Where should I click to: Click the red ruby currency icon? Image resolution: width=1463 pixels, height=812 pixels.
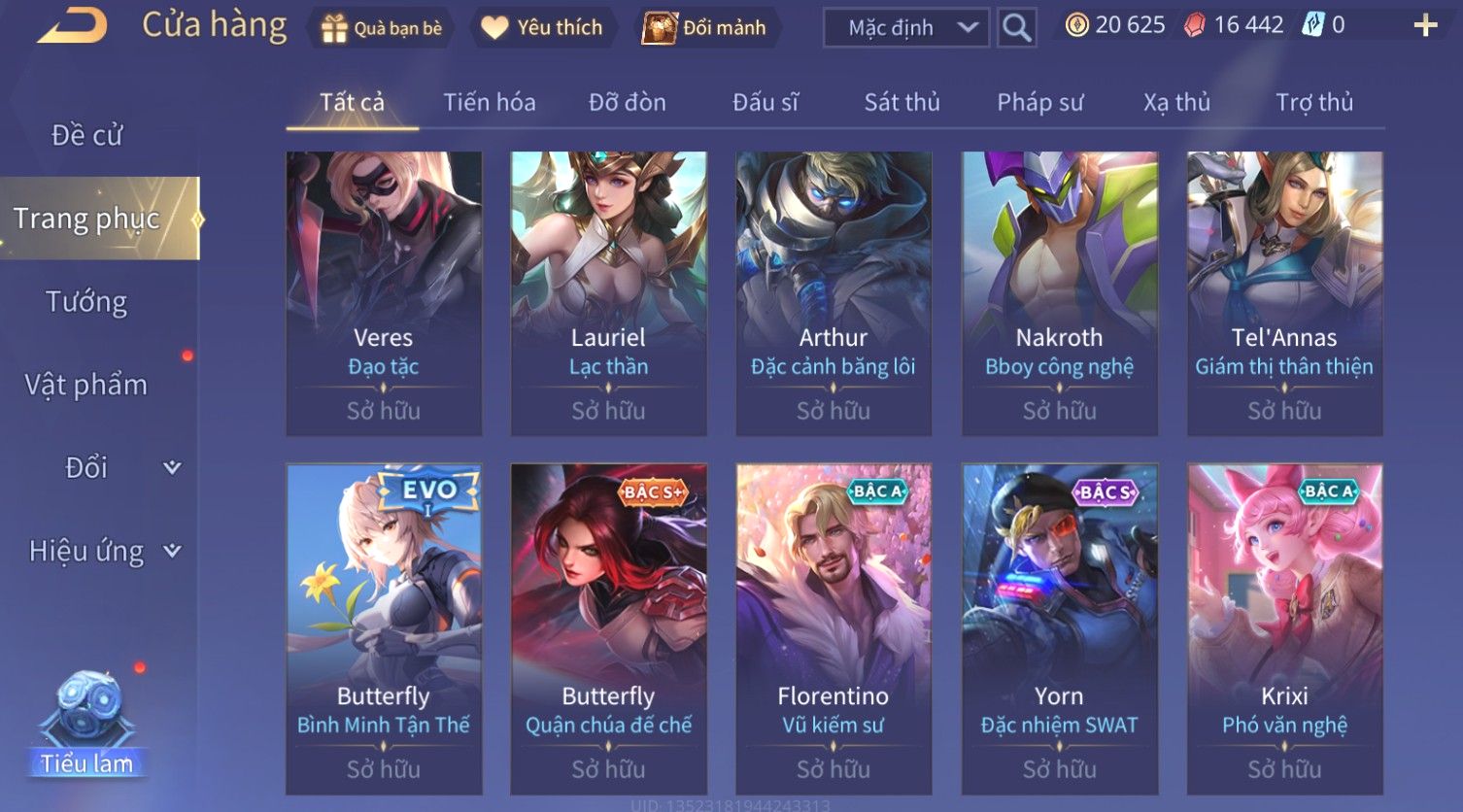1194,25
